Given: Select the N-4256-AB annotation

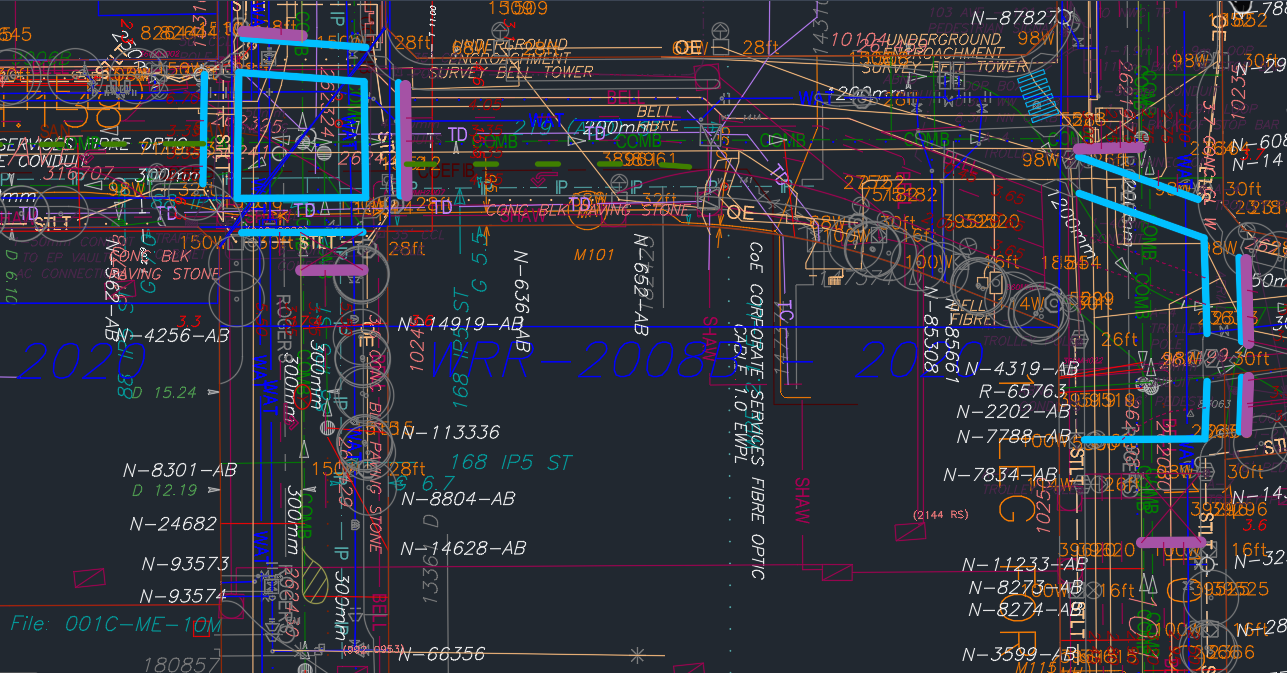Looking at the screenshot, I should coord(172,335).
